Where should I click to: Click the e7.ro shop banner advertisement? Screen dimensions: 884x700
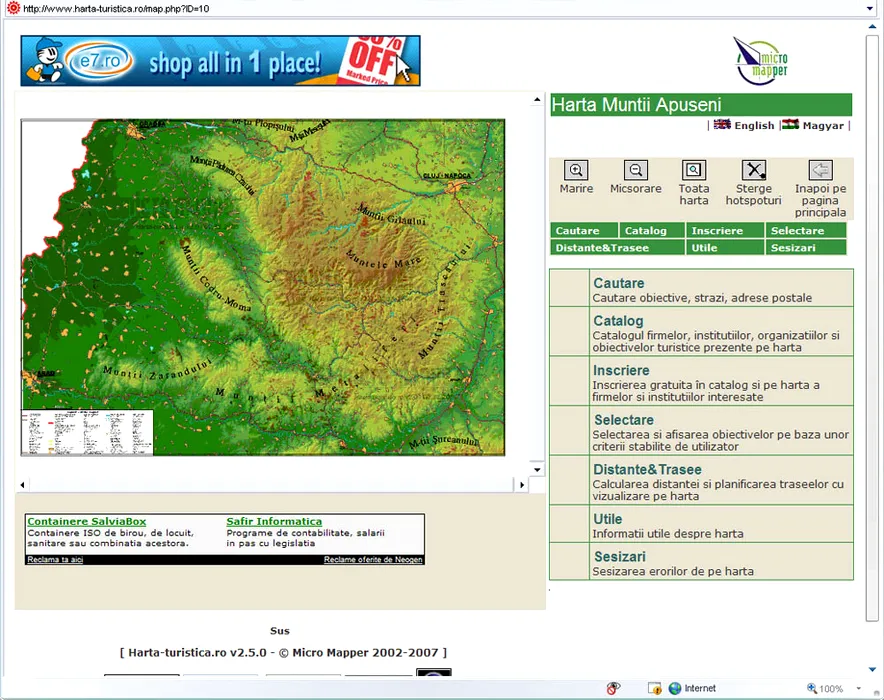(220, 61)
